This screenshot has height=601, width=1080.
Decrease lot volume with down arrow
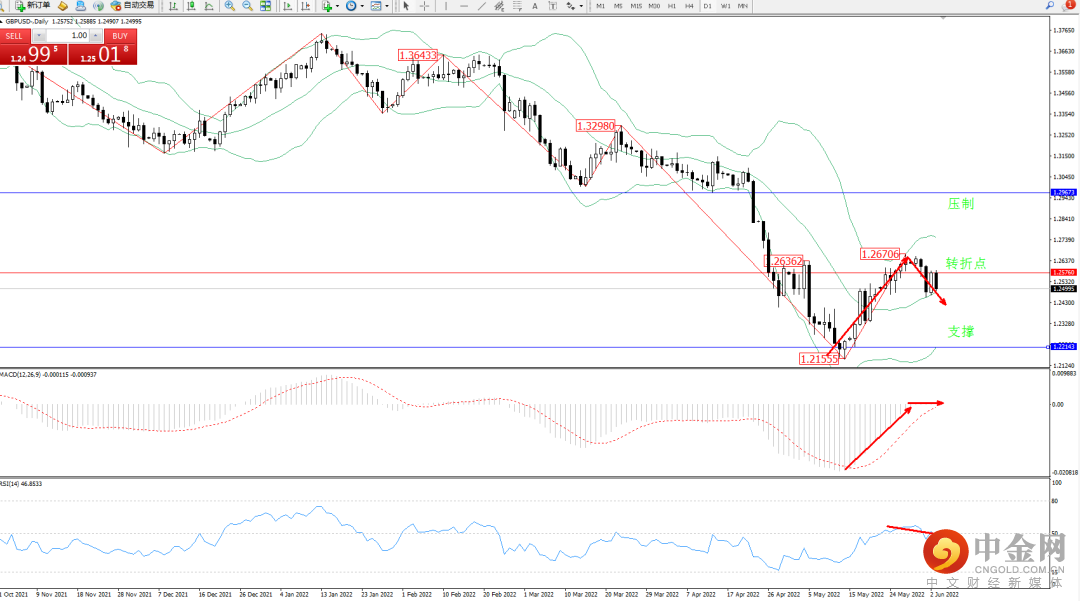coord(39,36)
